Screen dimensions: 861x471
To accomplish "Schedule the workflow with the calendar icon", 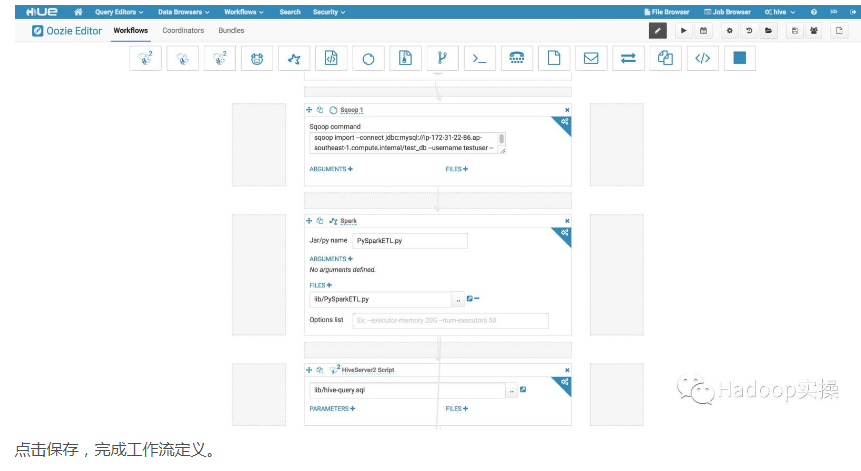I will coord(703,31).
